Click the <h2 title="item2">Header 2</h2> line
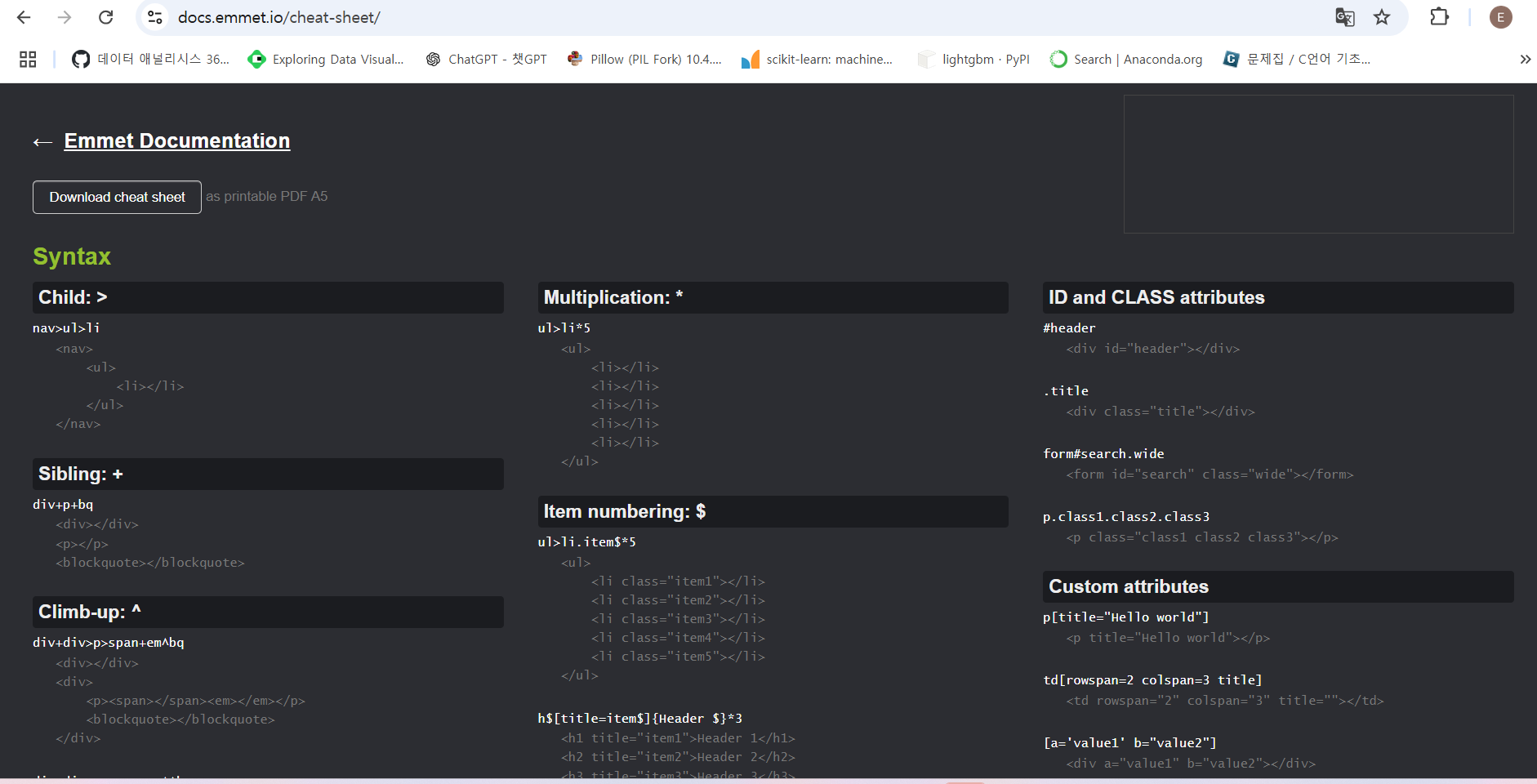The height and width of the screenshot is (784, 1537). pyautogui.click(x=679, y=757)
